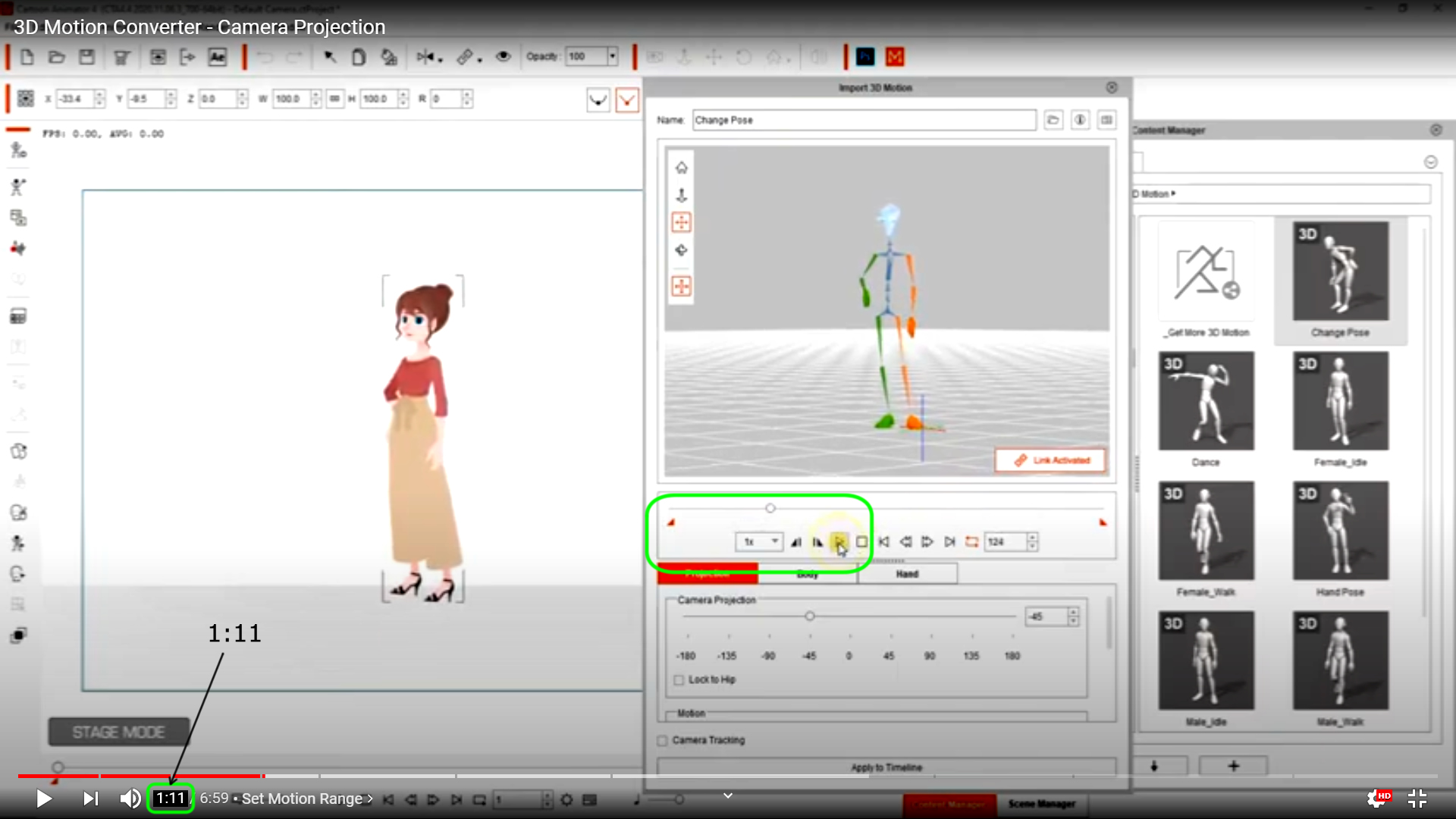
Task: Step to previous frame in motion player
Action: click(905, 541)
